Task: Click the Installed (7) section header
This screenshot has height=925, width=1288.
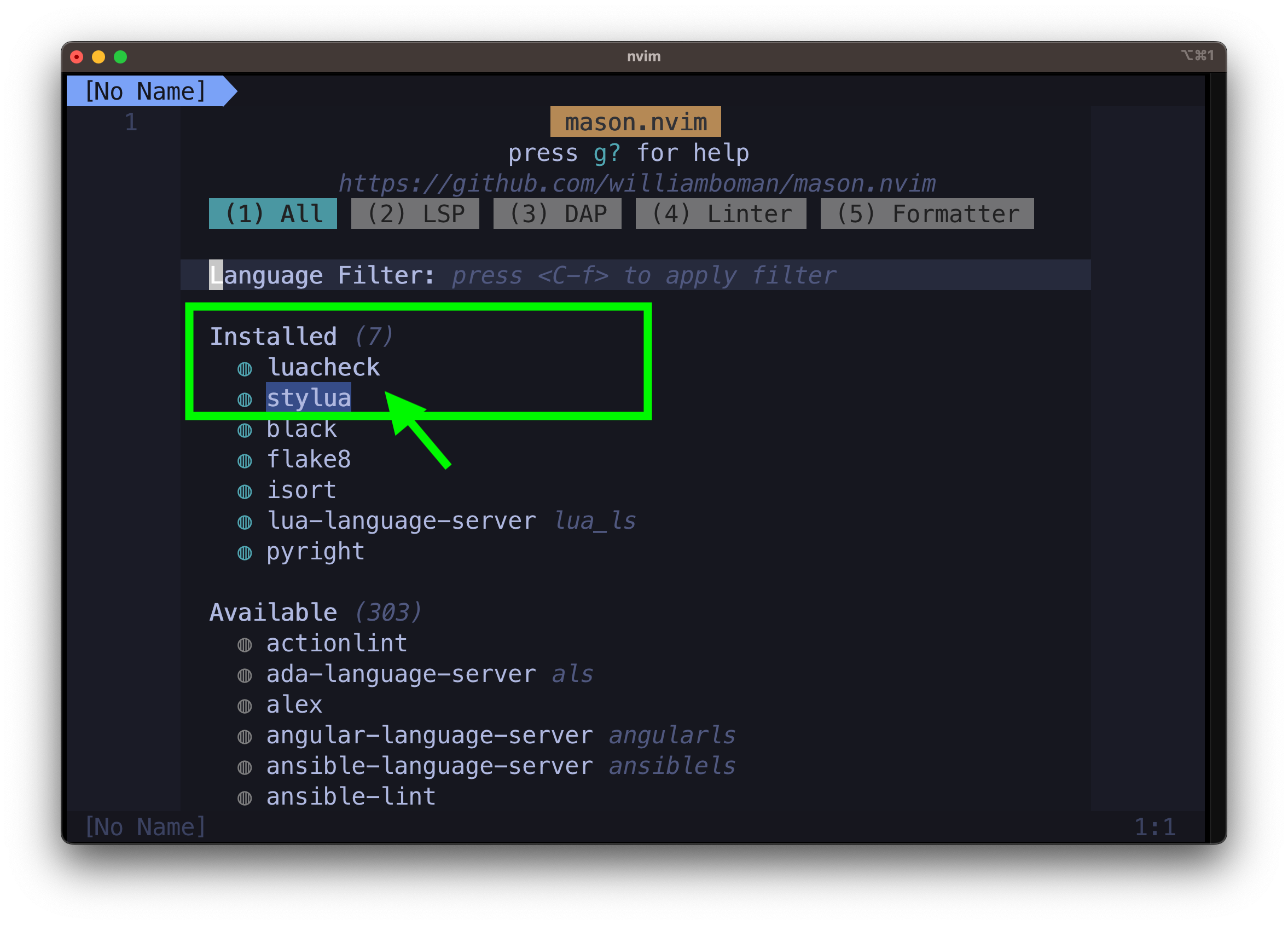Action: click(301, 337)
